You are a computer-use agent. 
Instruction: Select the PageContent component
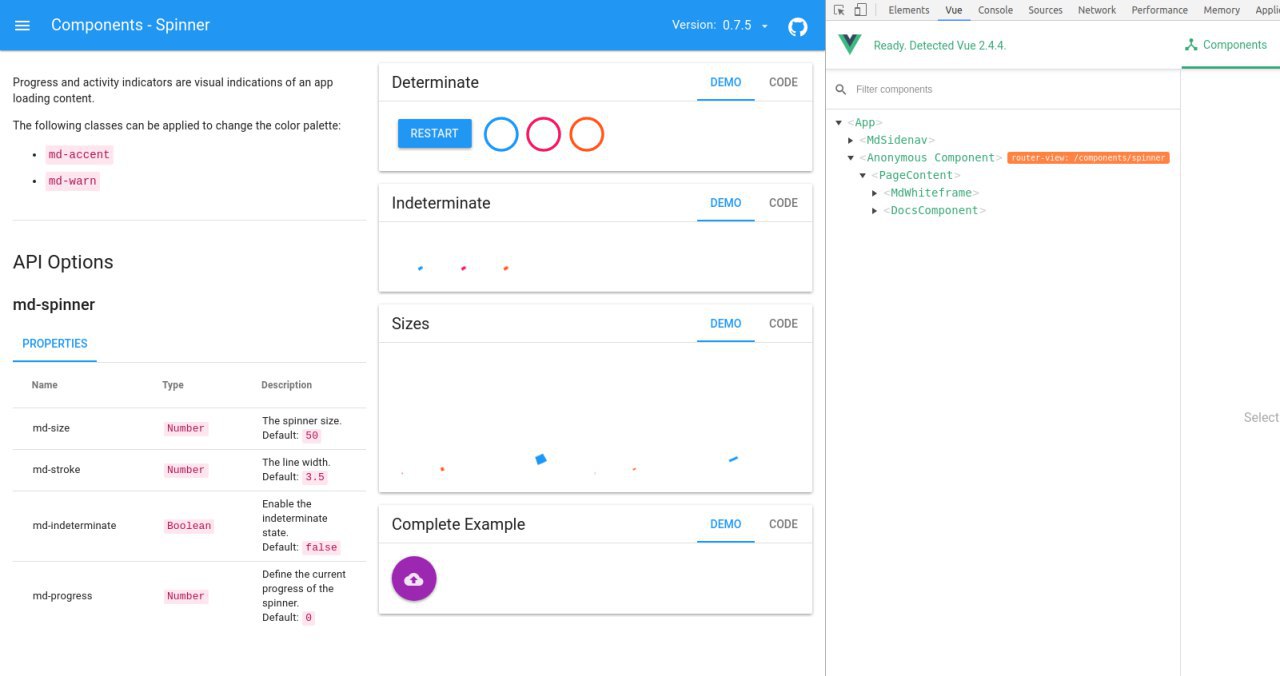click(915, 175)
